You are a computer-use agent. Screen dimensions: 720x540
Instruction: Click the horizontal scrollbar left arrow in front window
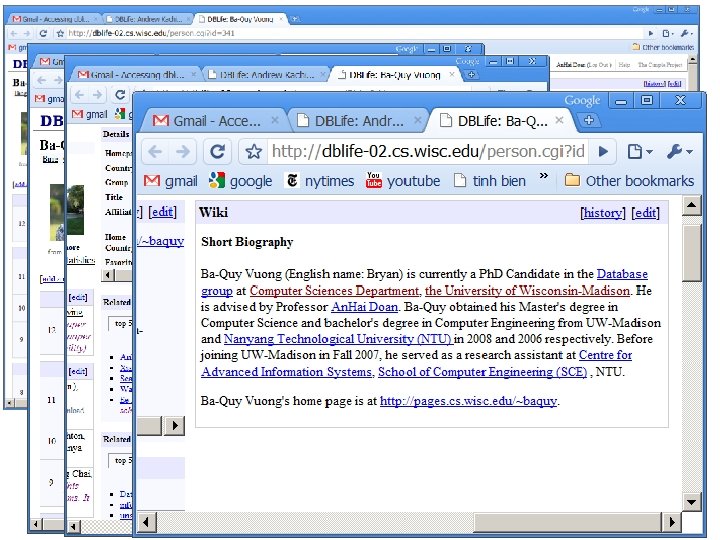[x=147, y=522]
